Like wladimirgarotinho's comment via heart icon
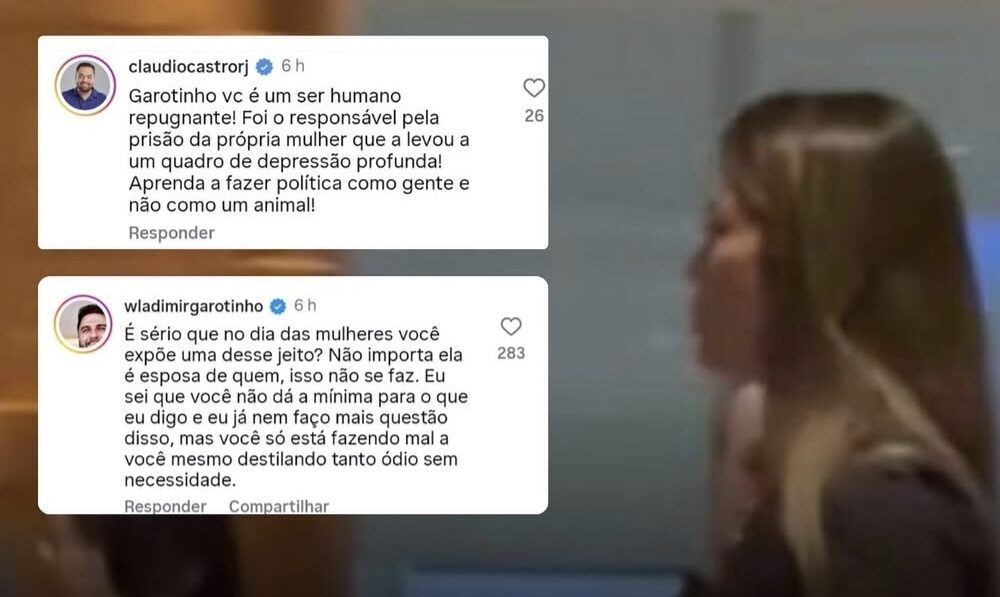The image size is (1000, 597). (511, 326)
